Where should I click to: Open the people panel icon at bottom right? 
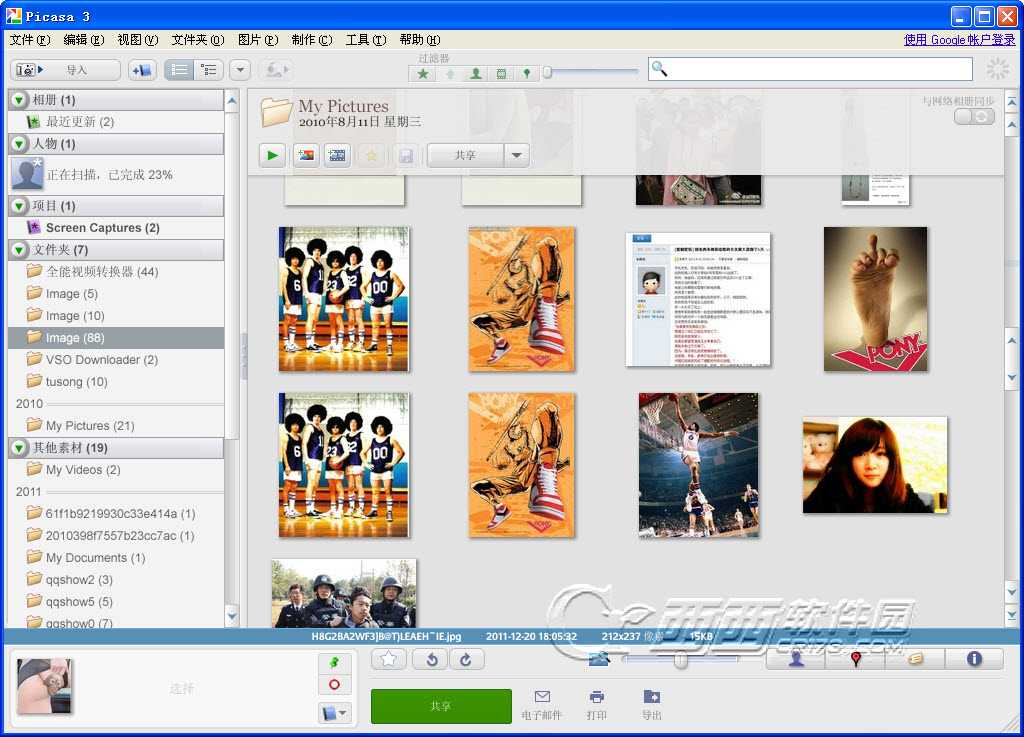point(796,659)
